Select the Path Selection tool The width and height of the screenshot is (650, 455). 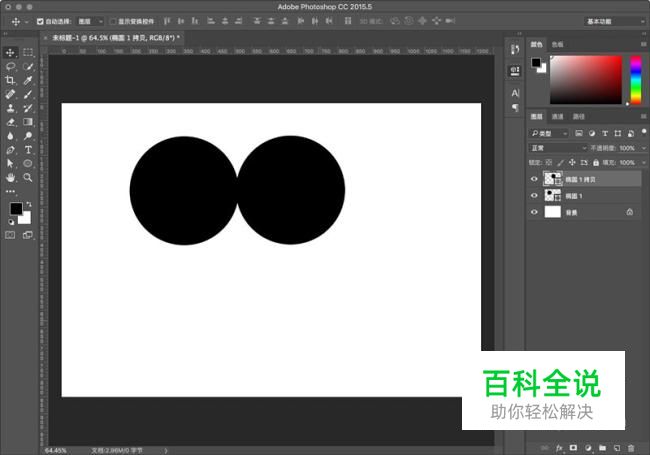pyautogui.click(x=10, y=163)
